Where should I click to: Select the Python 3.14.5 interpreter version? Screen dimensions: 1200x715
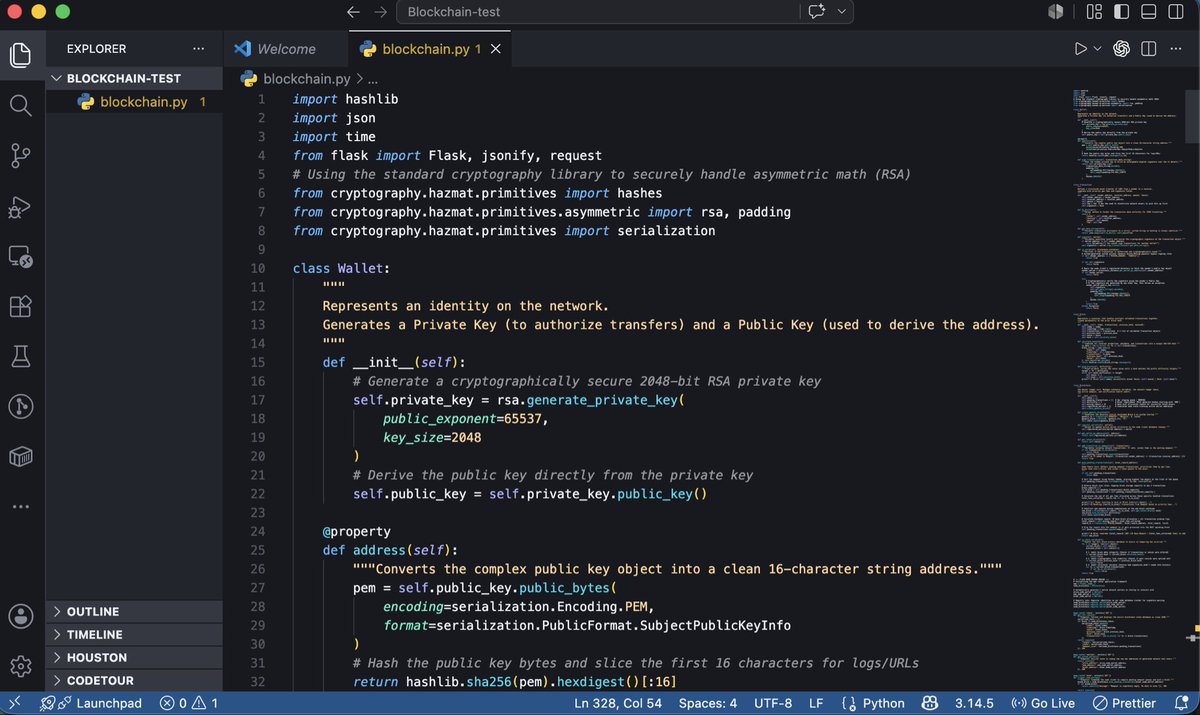pyautogui.click(x=974, y=703)
